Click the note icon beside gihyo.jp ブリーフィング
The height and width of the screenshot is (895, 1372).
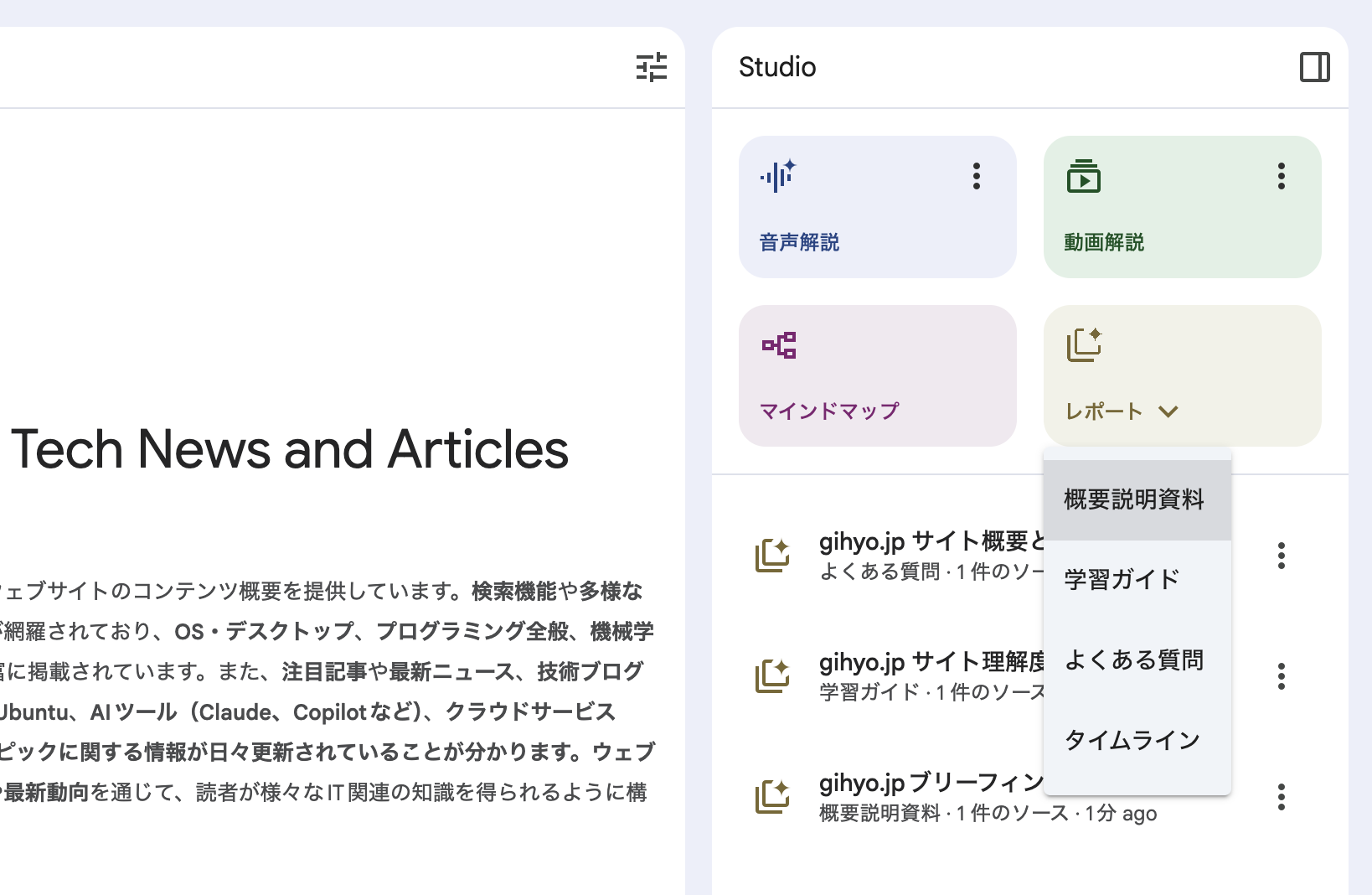coord(772,797)
